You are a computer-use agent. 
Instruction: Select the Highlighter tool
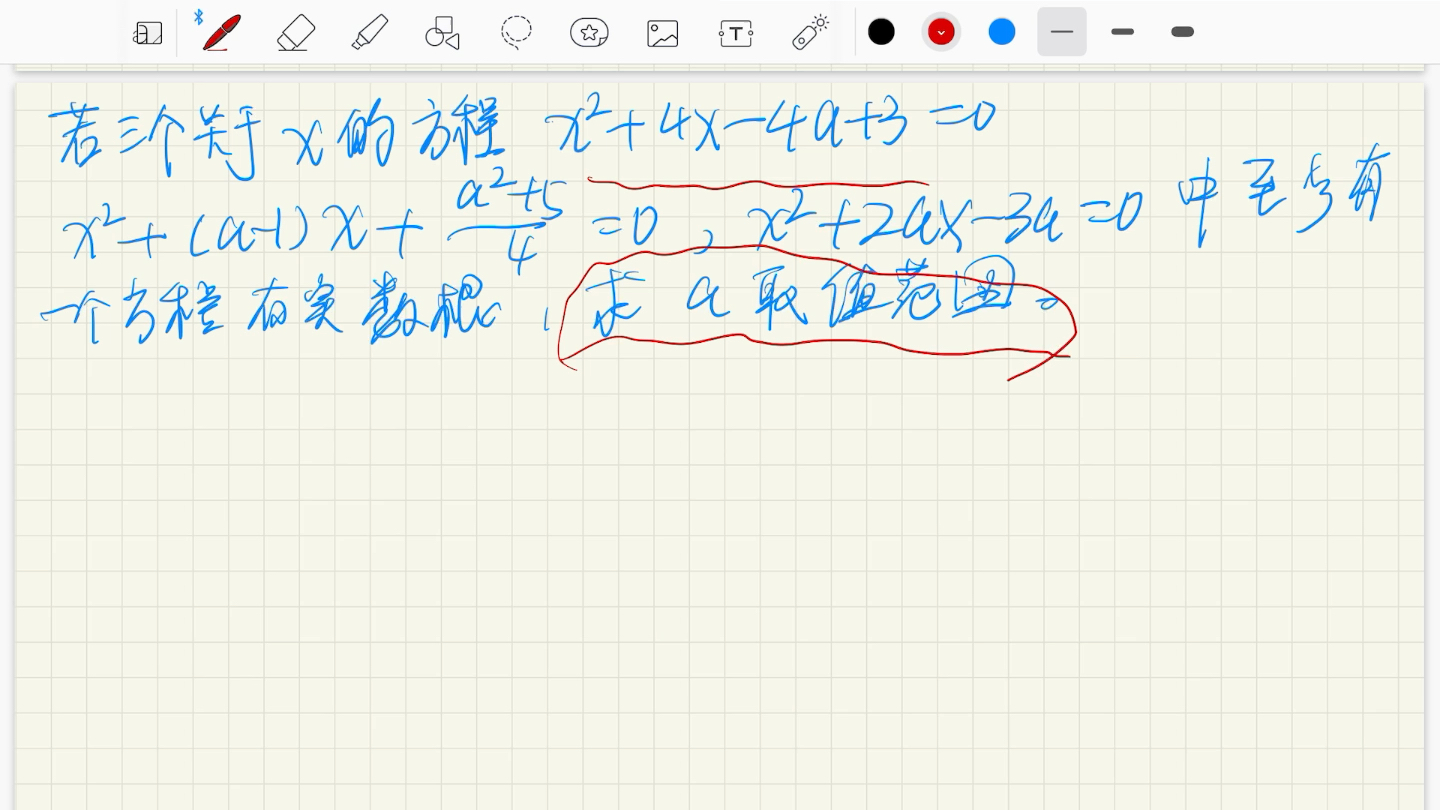point(370,32)
